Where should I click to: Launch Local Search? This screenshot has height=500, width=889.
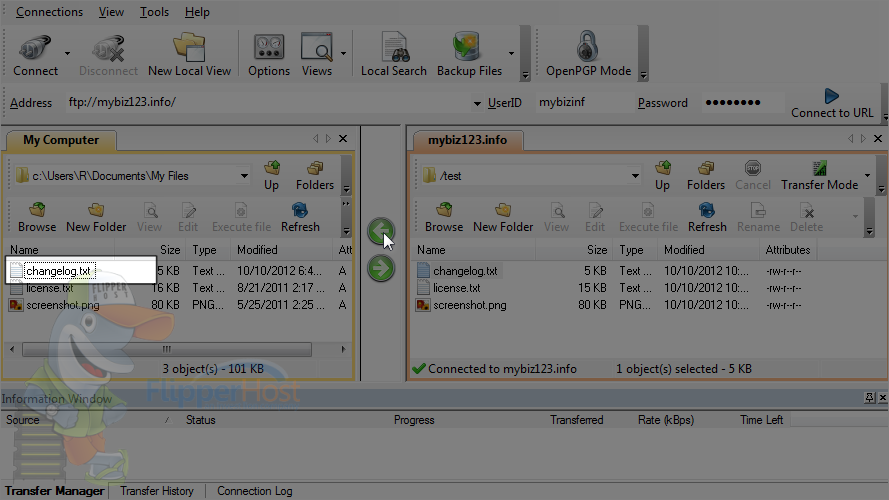393,55
